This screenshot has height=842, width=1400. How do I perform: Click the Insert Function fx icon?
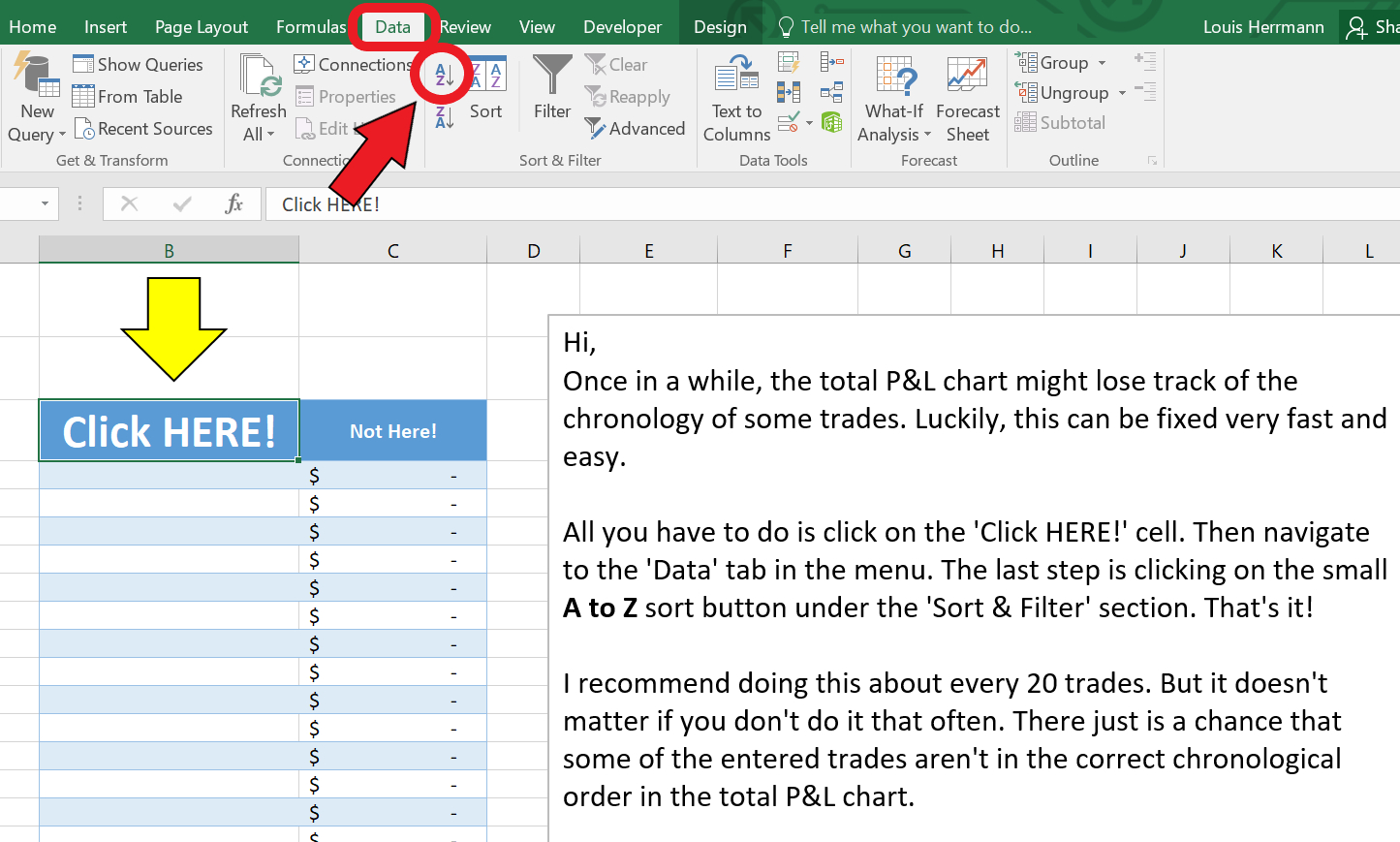coord(233,203)
